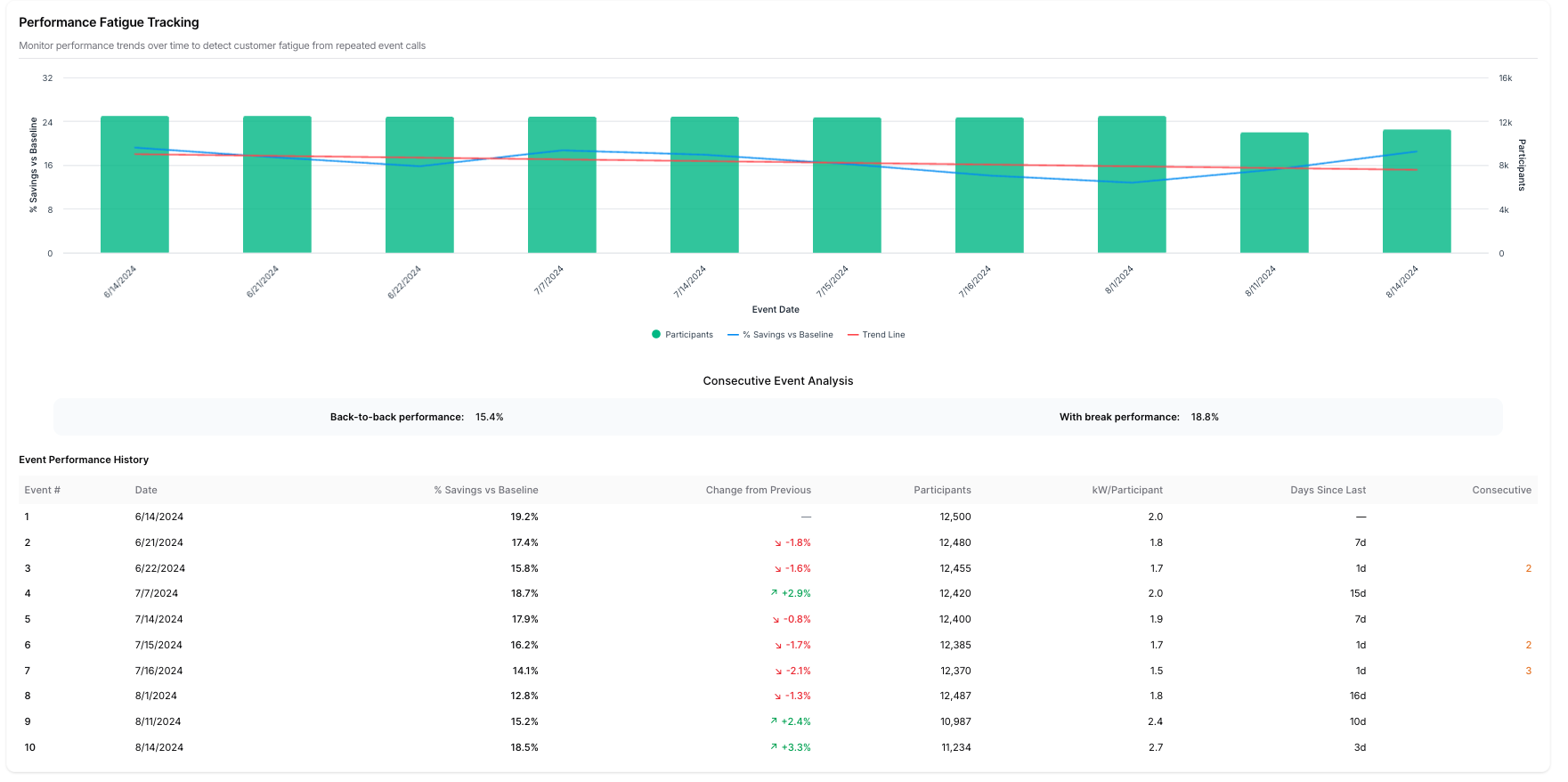Viewport: 1568px width, 782px height.
Task: Click the up arrow icon beside +3.3%
Action: tap(774, 747)
